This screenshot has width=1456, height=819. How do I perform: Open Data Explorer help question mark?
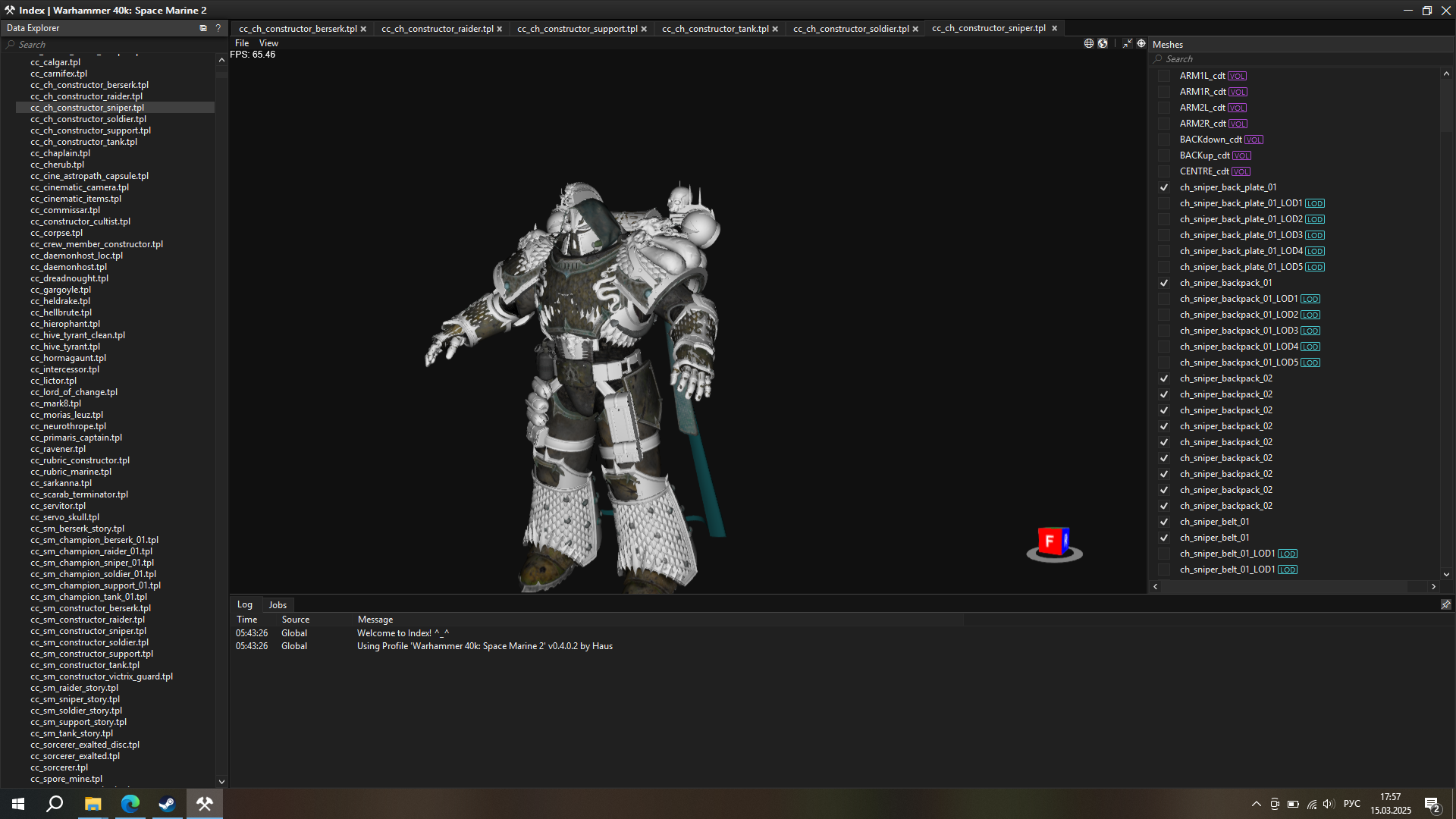point(218,28)
